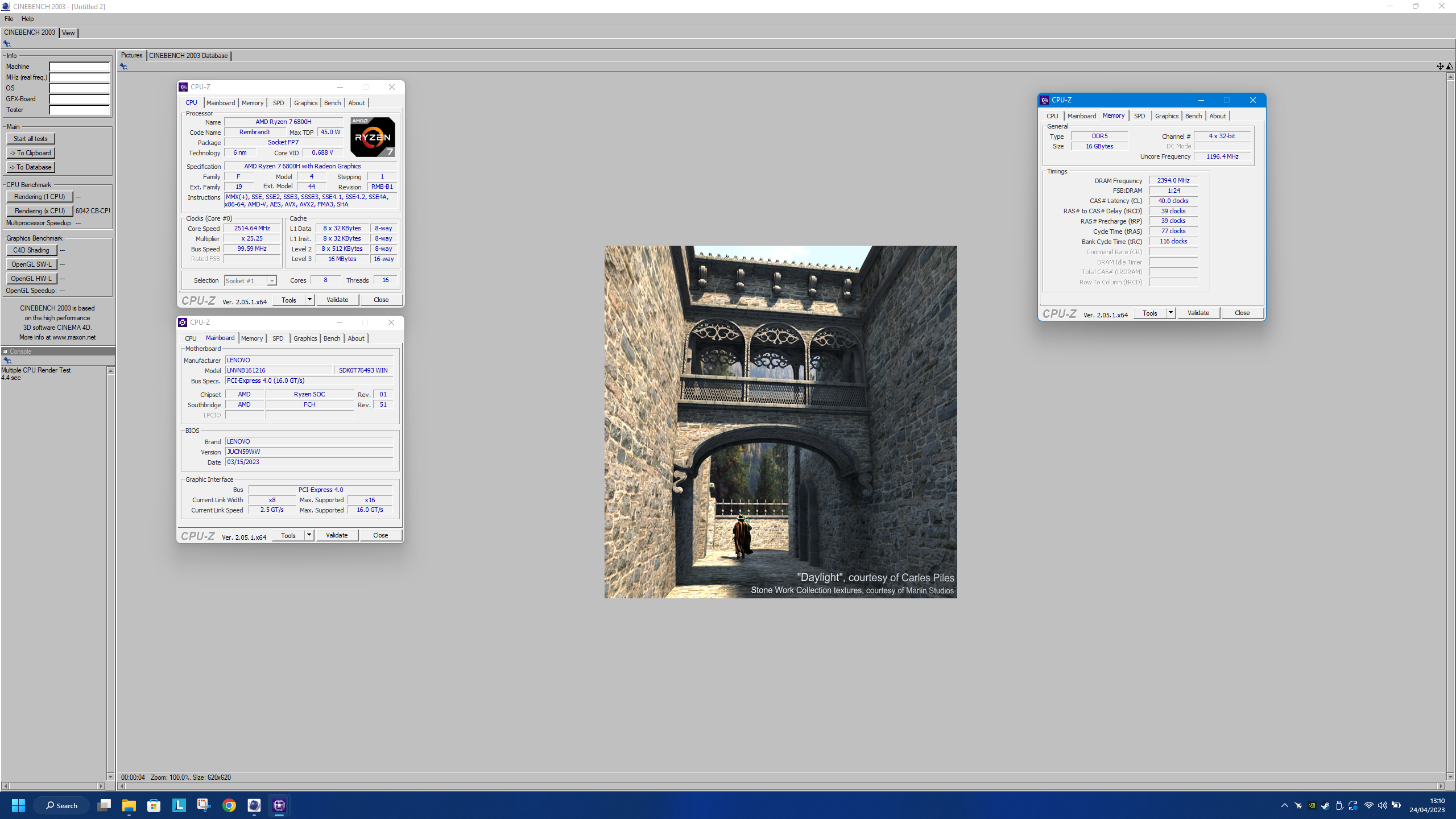This screenshot has width=1456, height=819.
Task: Open the Help menu
Action: click(27, 19)
